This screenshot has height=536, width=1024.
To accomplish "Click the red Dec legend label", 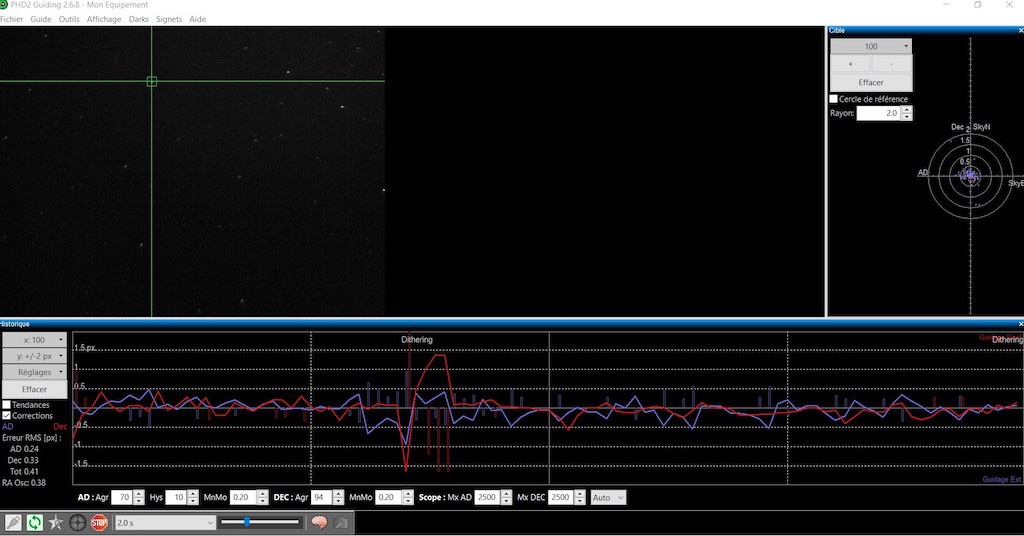I will (60, 426).
